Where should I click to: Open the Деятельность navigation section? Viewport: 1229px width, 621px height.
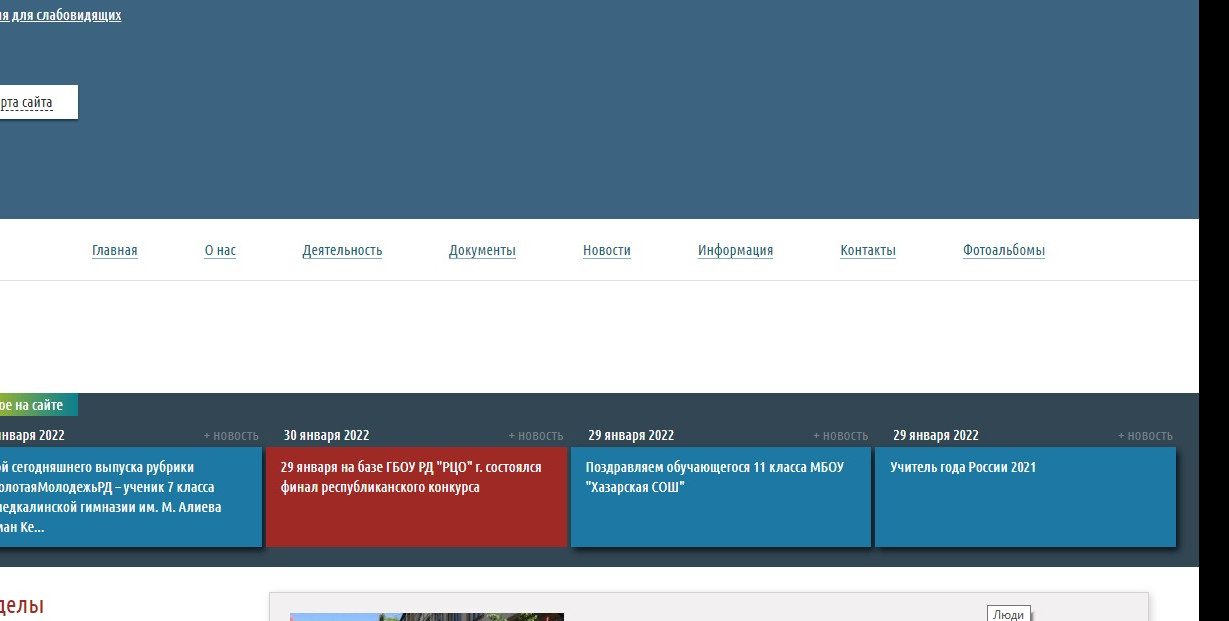point(342,250)
